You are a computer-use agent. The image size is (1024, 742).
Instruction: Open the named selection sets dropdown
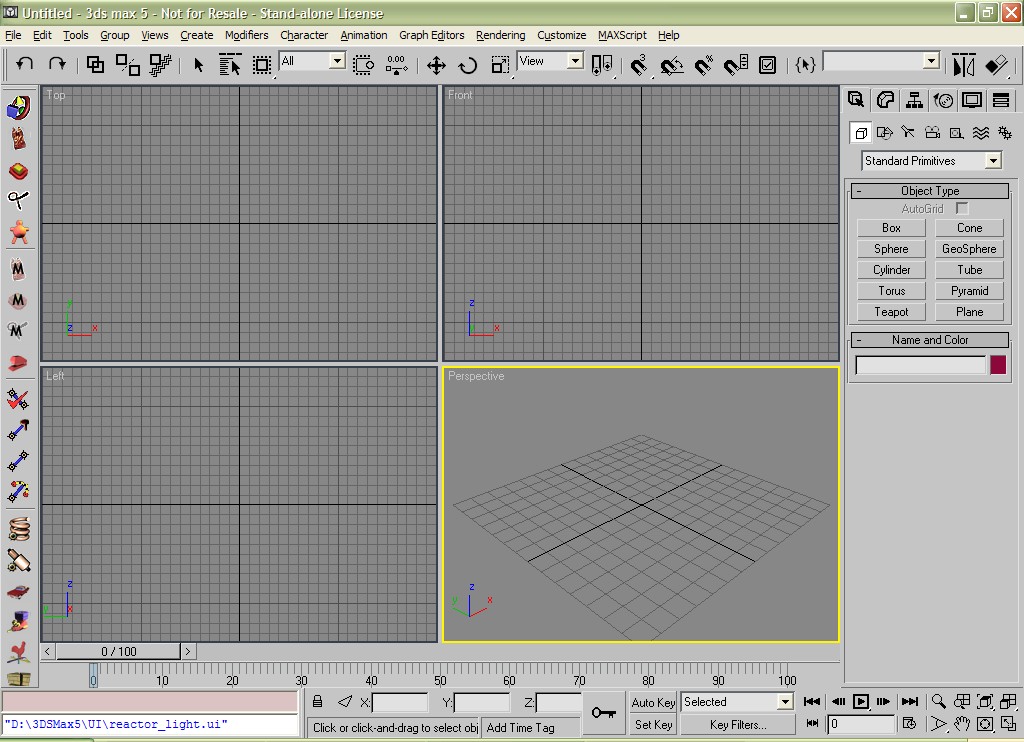point(881,61)
